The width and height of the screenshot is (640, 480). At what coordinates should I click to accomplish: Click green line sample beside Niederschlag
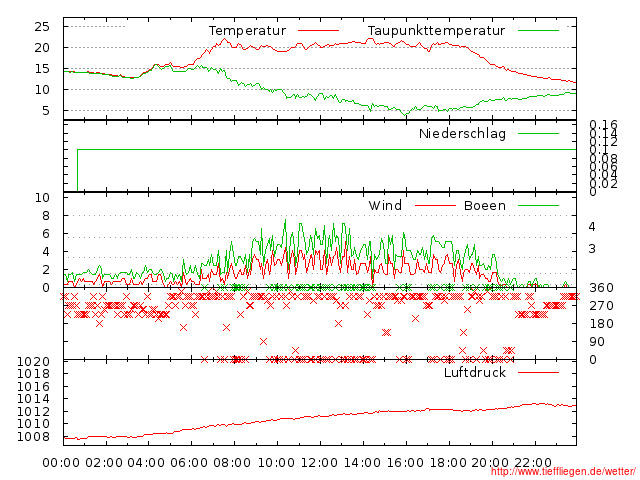click(538, 133)
